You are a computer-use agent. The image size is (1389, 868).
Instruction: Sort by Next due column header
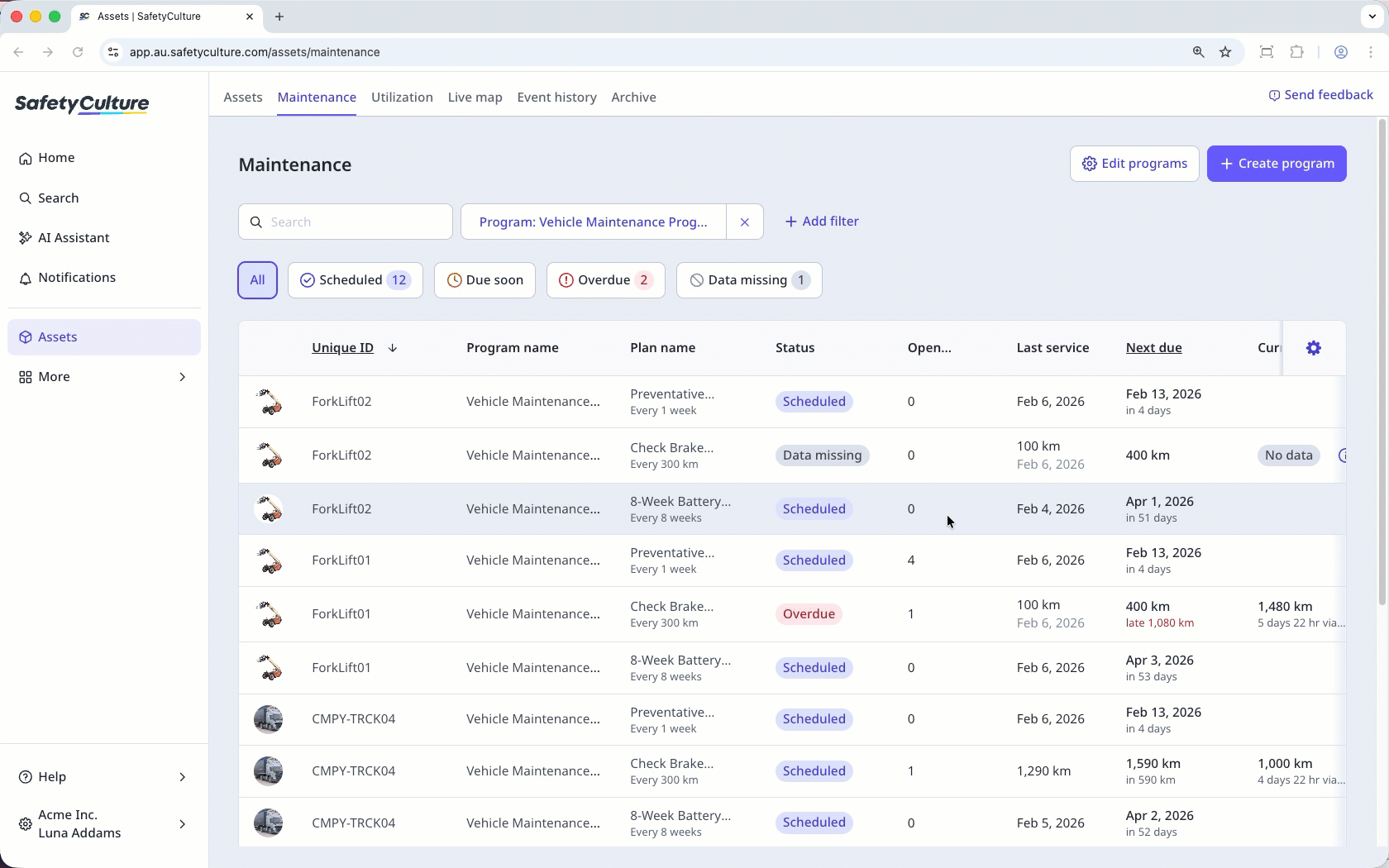pos(1153,348)
